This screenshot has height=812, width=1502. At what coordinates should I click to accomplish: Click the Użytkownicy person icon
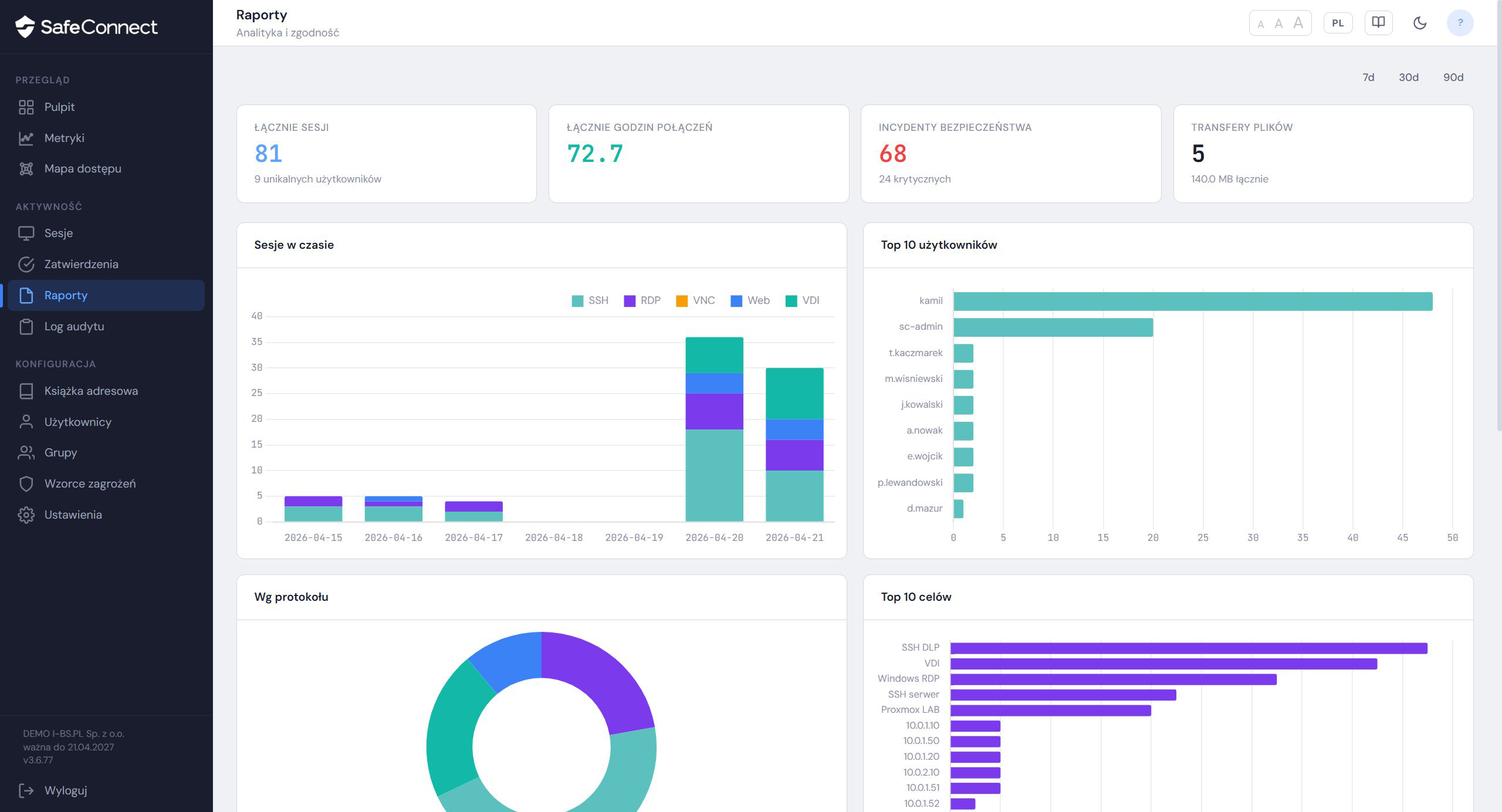pos(26,422)
